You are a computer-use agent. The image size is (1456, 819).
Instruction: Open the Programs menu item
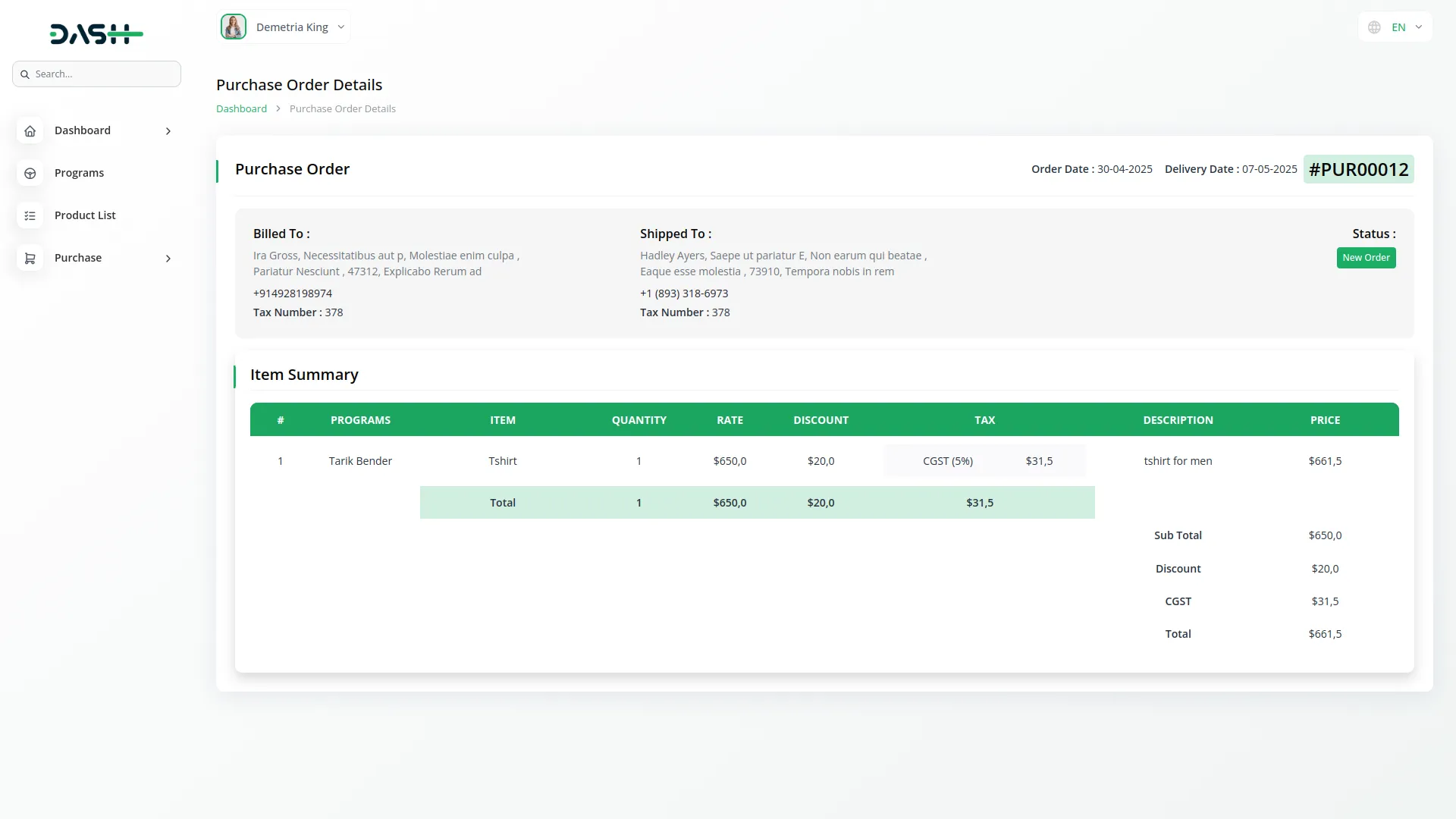tap(79, 173)
